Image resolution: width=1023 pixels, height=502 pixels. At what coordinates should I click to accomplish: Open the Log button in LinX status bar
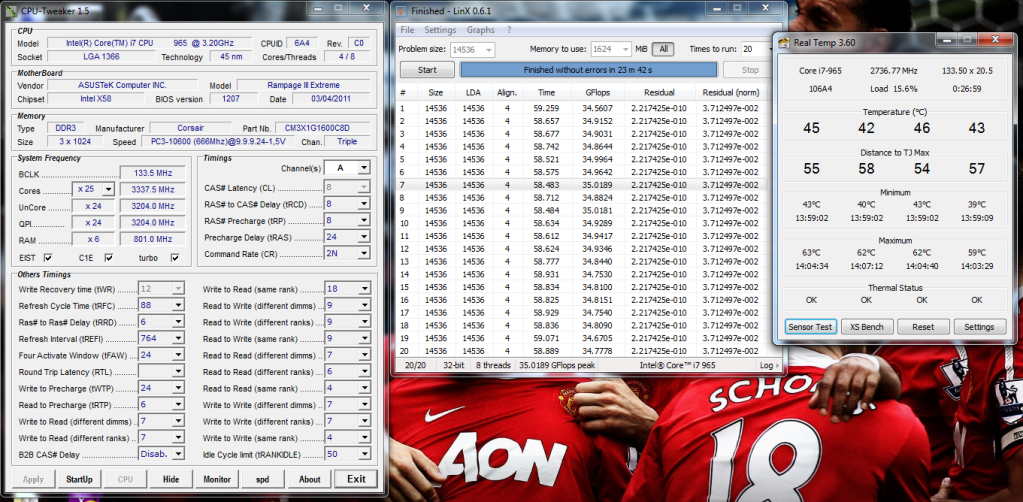(x=768, y=366)
